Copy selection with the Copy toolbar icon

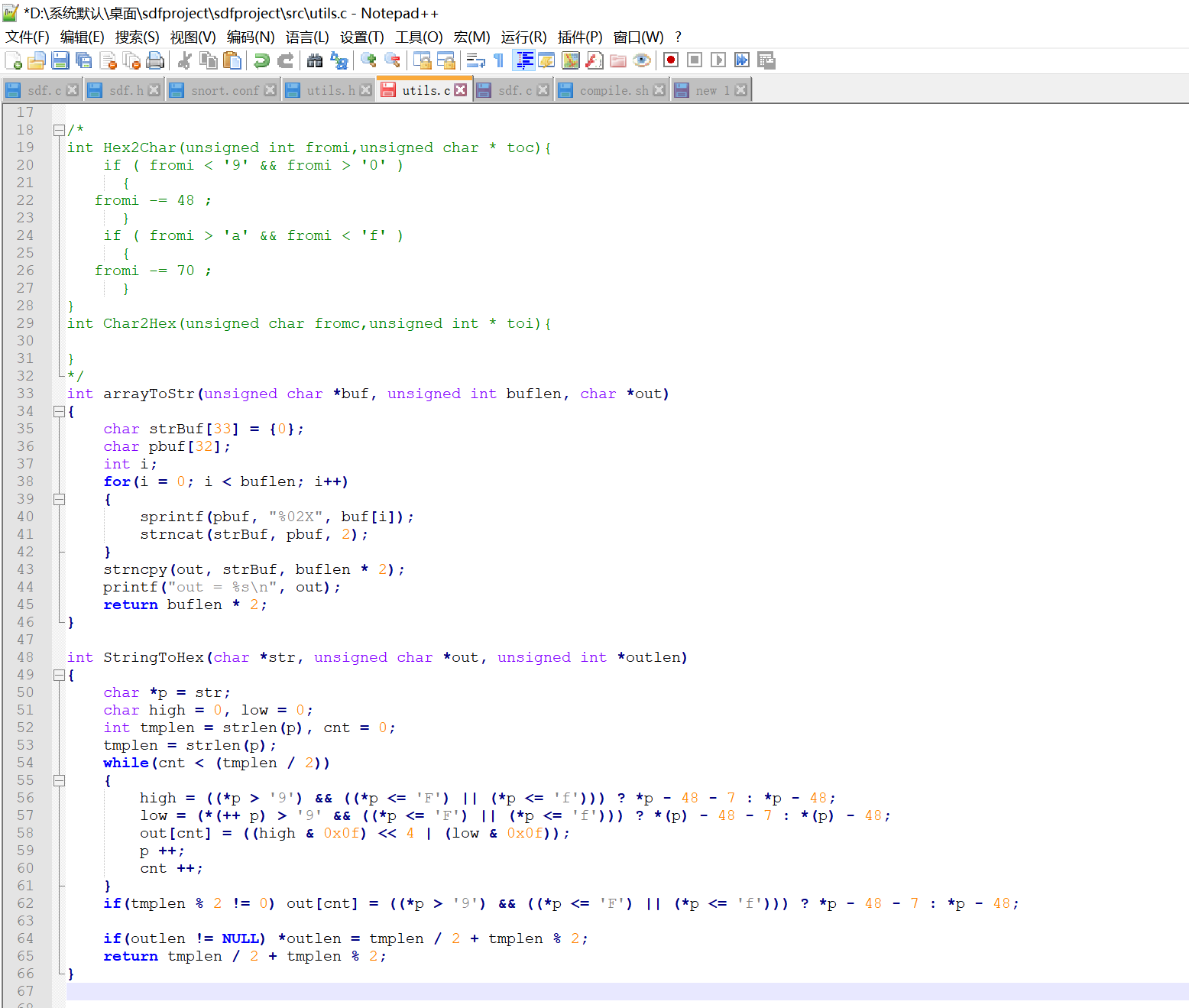tap(208, 60)
